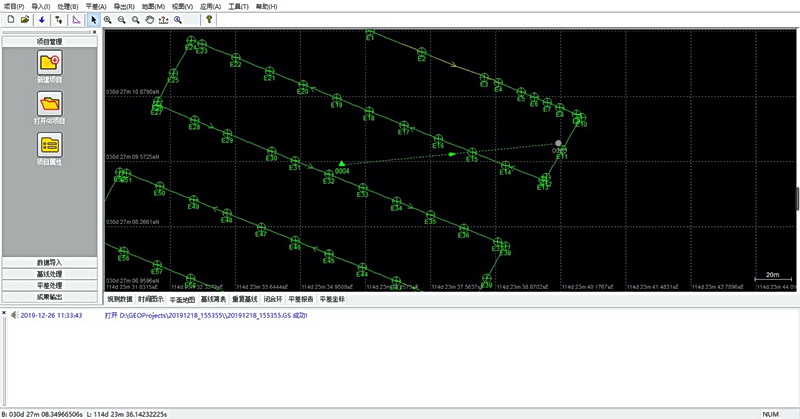Click the blue down-arrow import icon
Screen dimensions: 800x419
click(41, 19)
